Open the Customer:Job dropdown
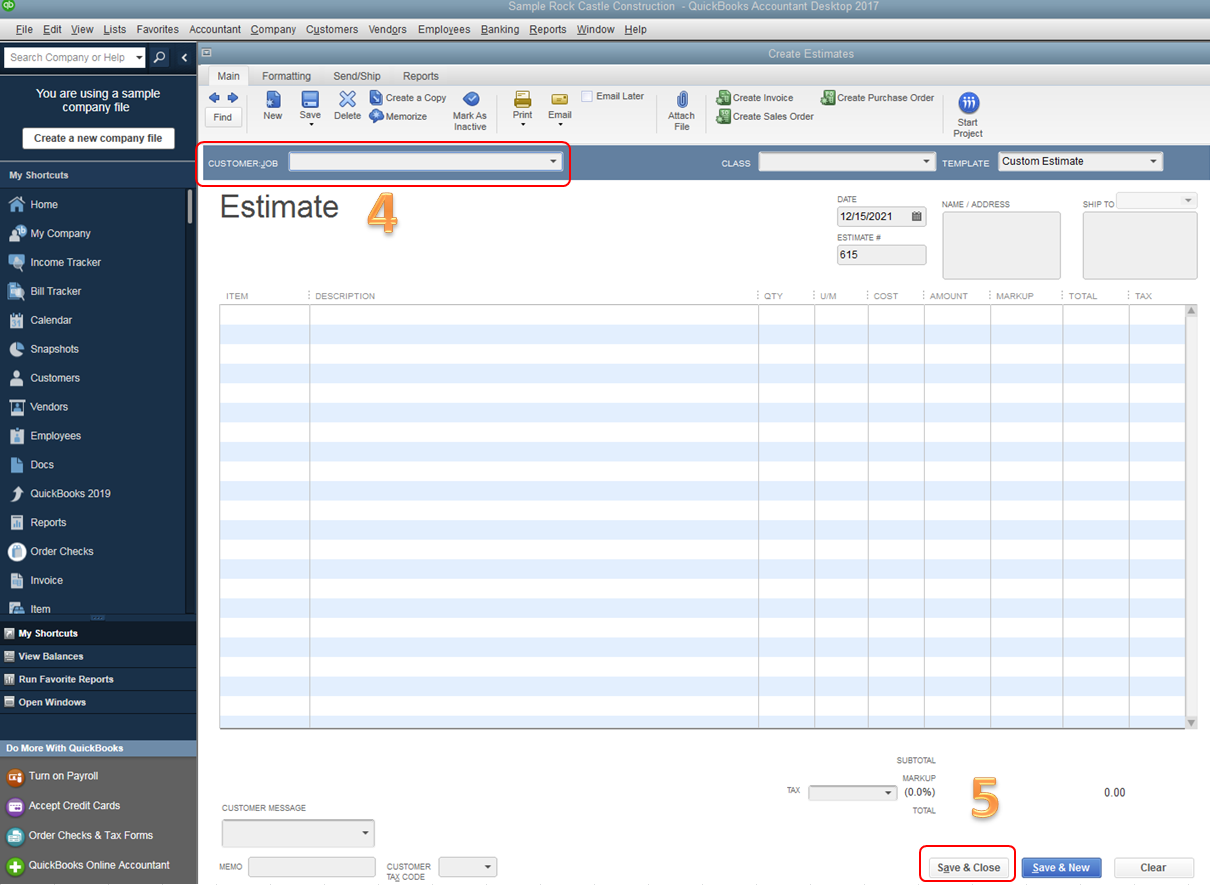 coord(553,160)
